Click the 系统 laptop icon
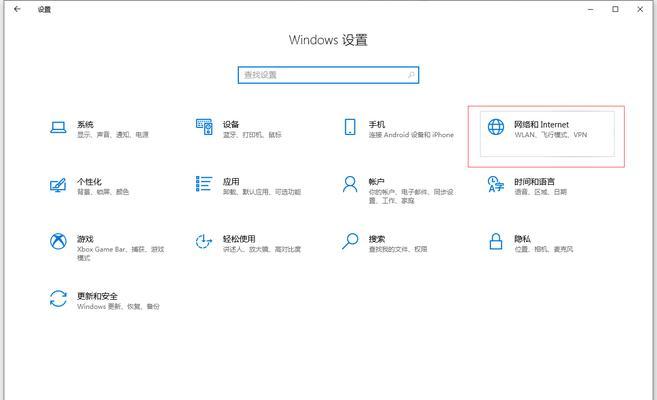 (58, 128)
